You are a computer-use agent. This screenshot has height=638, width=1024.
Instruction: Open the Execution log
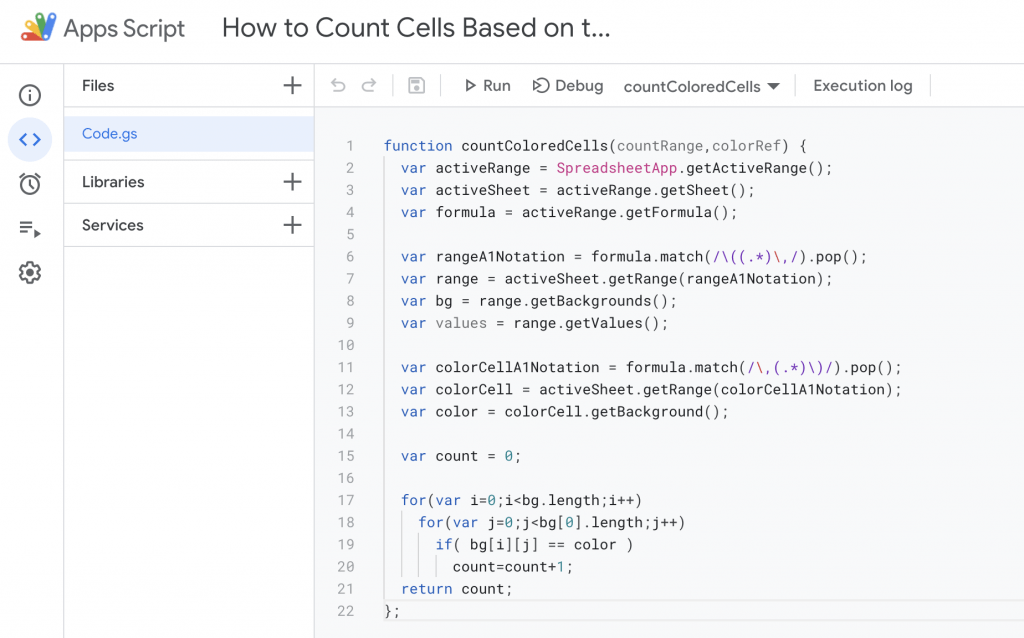point(862,85)
